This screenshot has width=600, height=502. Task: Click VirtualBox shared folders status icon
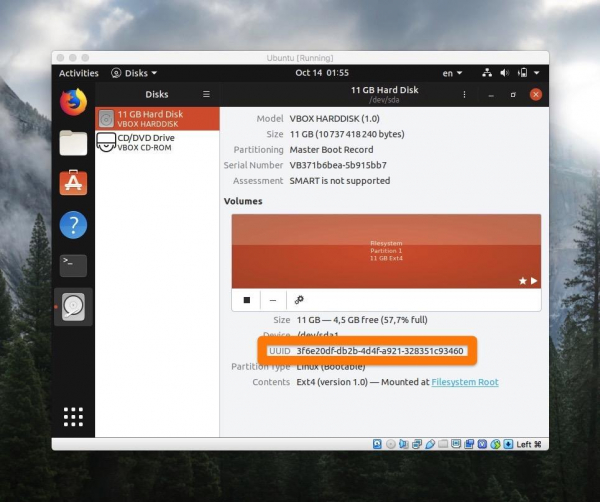click(x=443, y=444)
